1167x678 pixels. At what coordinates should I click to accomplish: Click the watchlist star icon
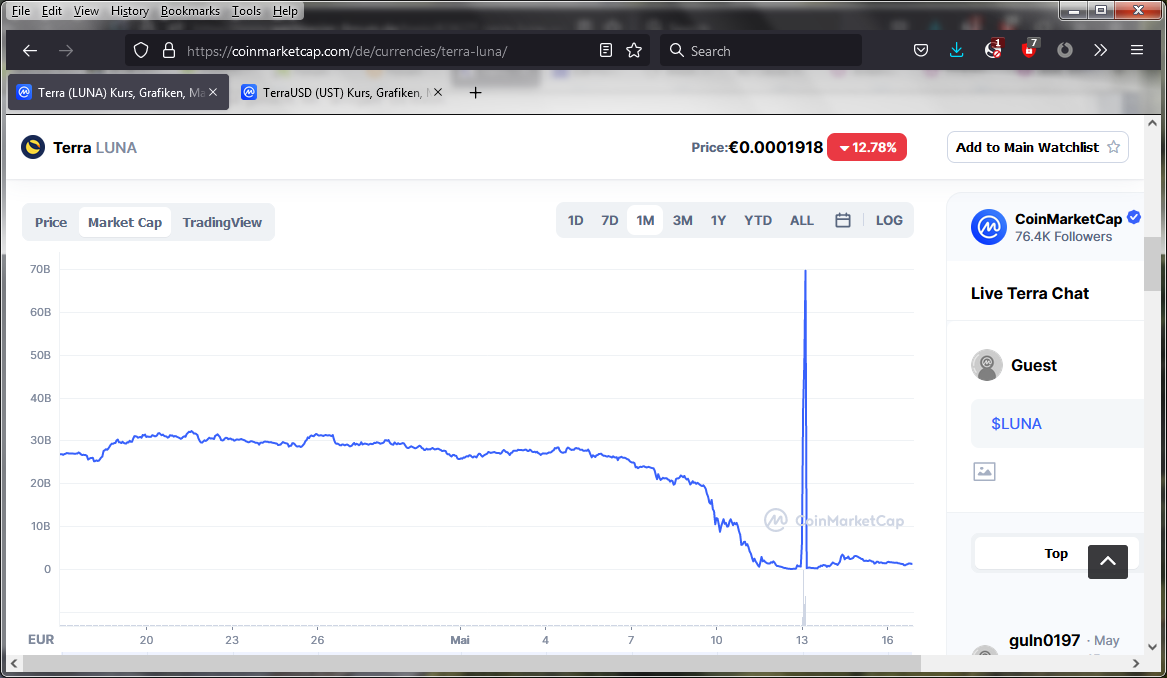tap(1113, 147)
